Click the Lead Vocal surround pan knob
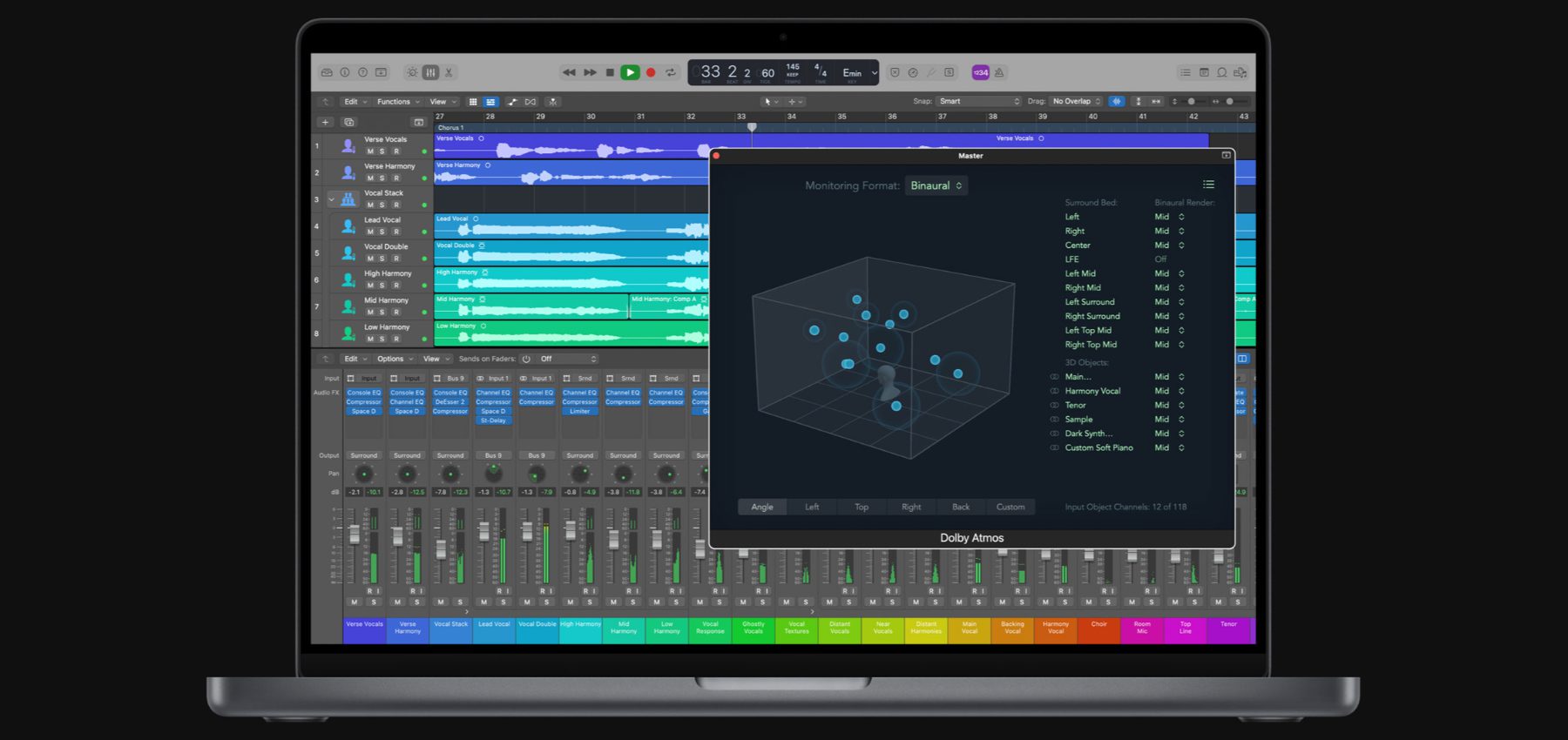The height and width of the screenshot is (740, 1568). pos(493,474)
